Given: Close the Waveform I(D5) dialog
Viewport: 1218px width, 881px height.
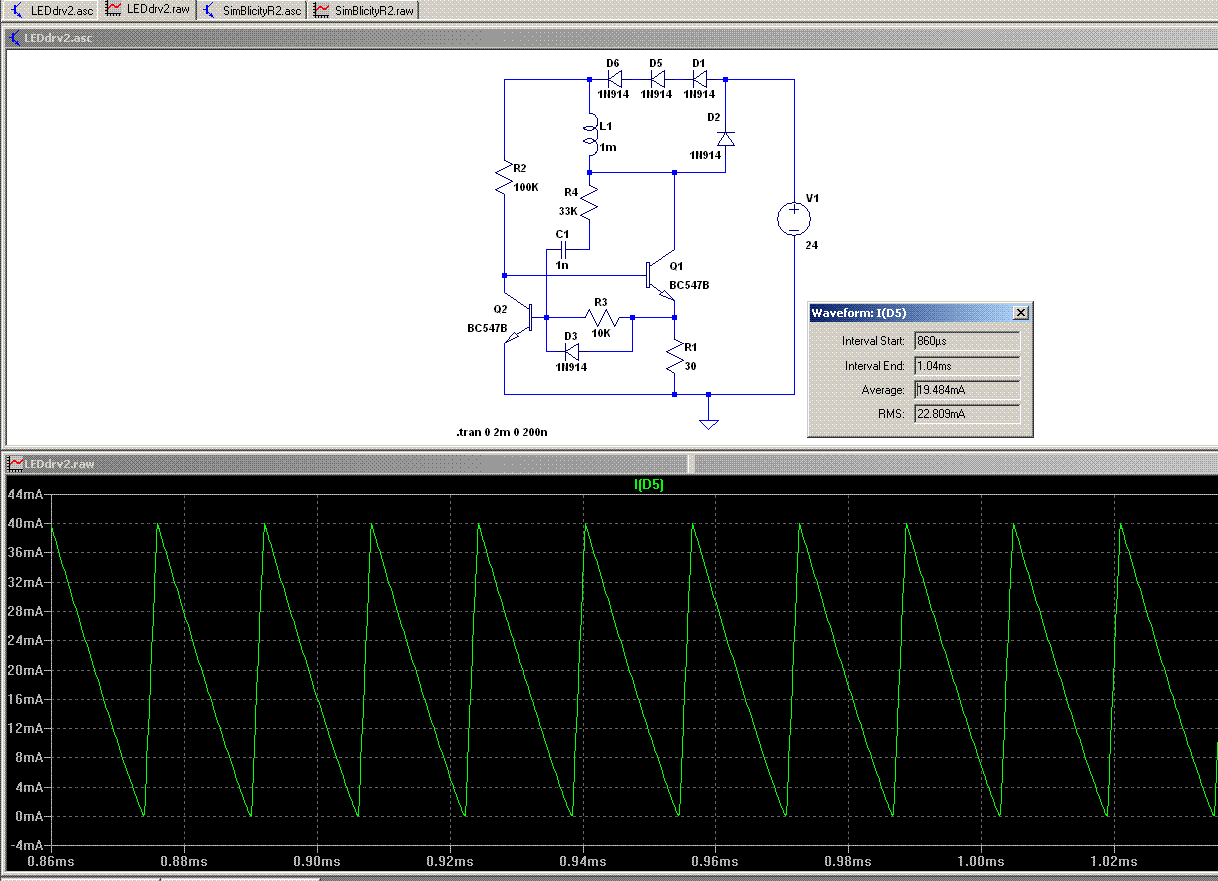Looking at the screenshot, I should click(1020, 312).
